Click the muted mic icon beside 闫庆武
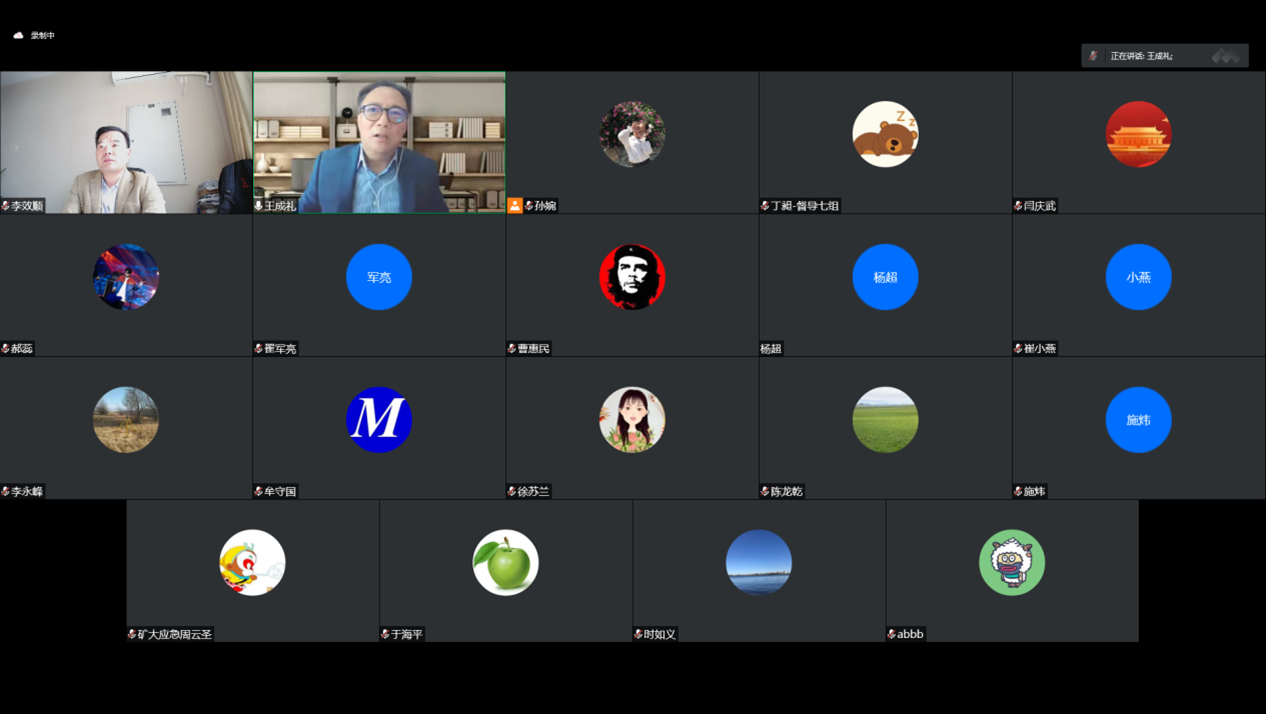This screenshot has height=714, width=1266. click(x=1018, y=206)
